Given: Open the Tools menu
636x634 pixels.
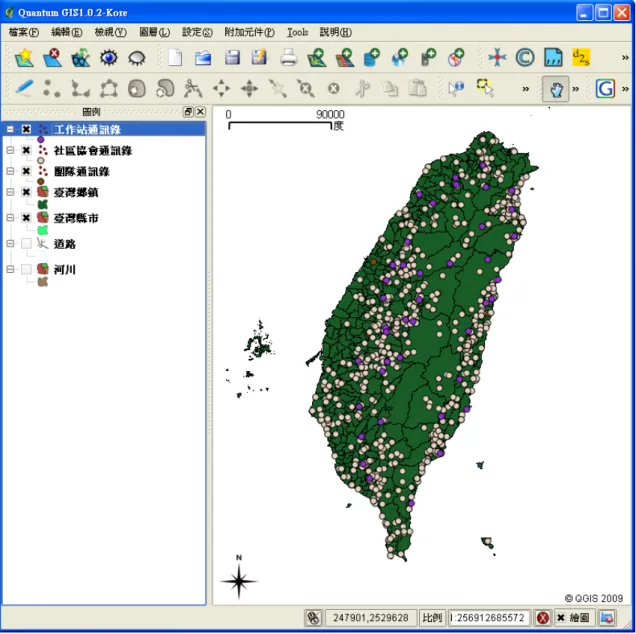Looking at the screenshot, I should 297,32.
